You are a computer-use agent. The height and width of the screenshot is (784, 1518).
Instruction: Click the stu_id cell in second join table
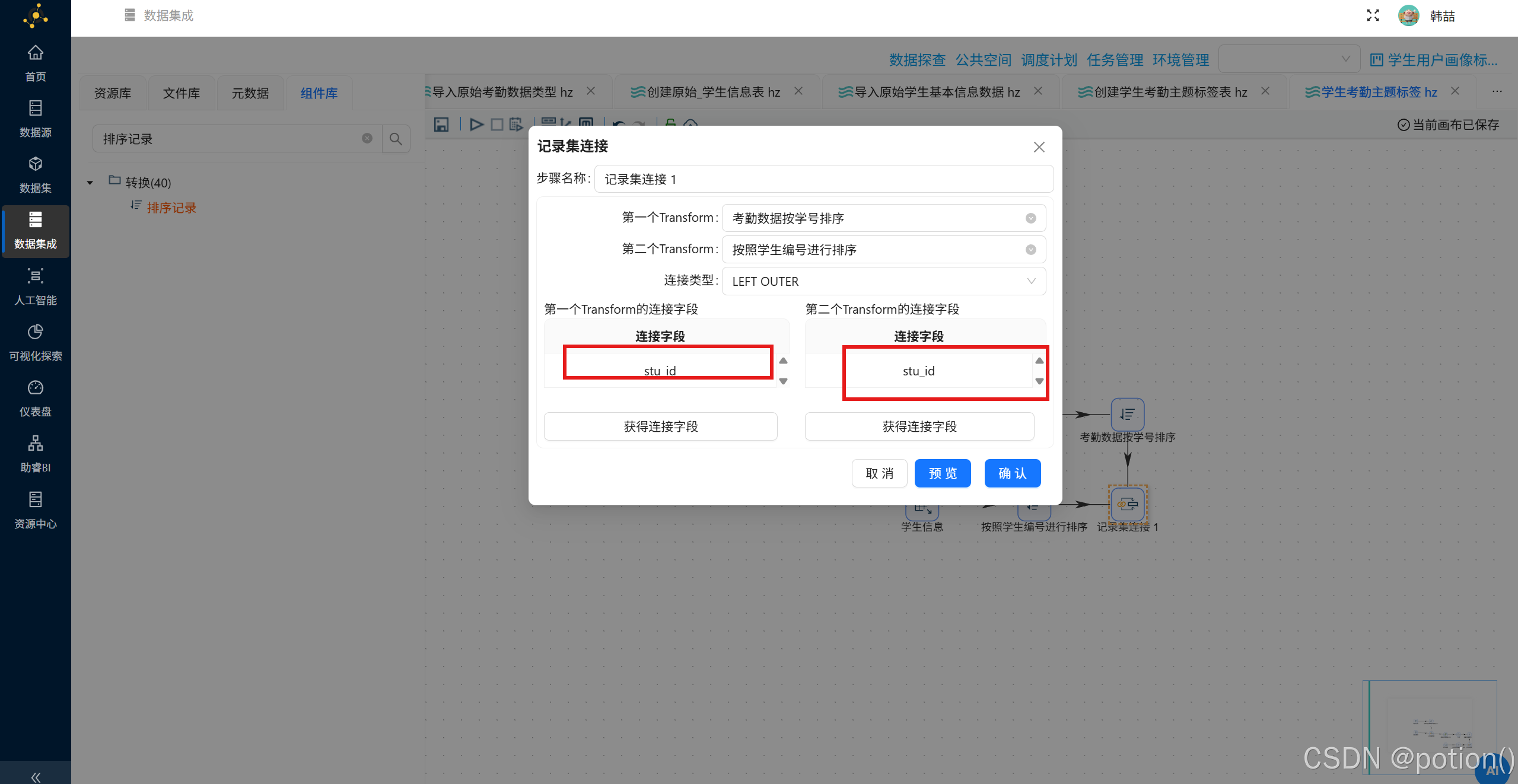coord(918,371)
